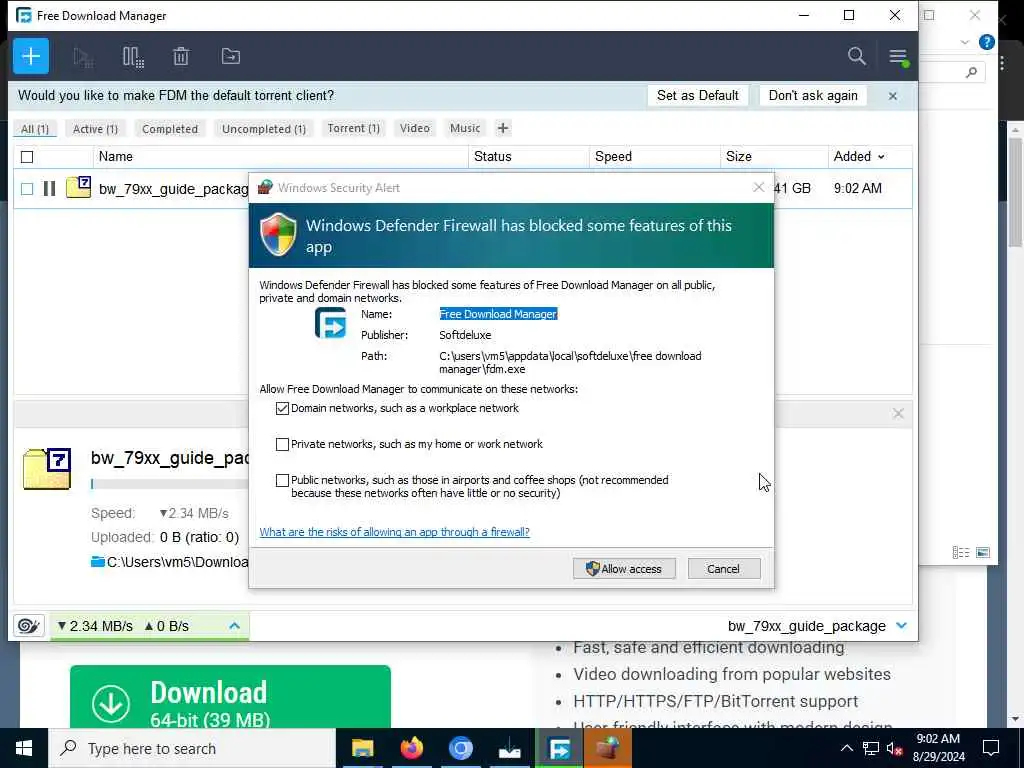Sort downloads by Speed column

[x=613, y=156]
